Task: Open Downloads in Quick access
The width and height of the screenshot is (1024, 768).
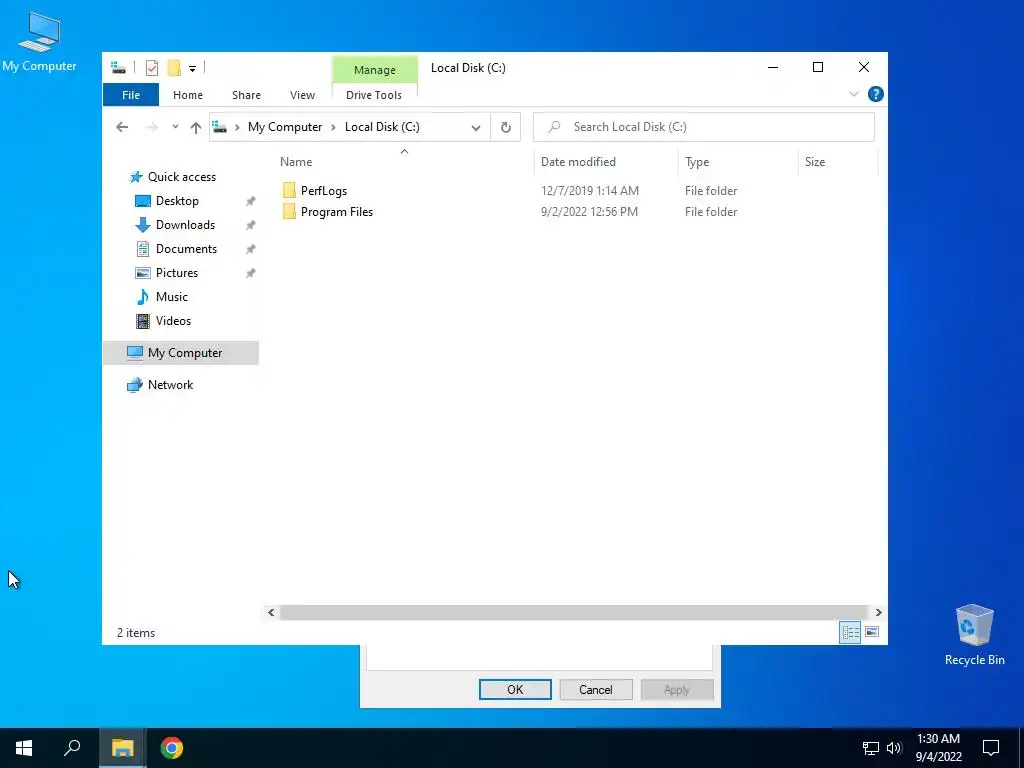Action: pyautogui.click(x=185, y=225)
